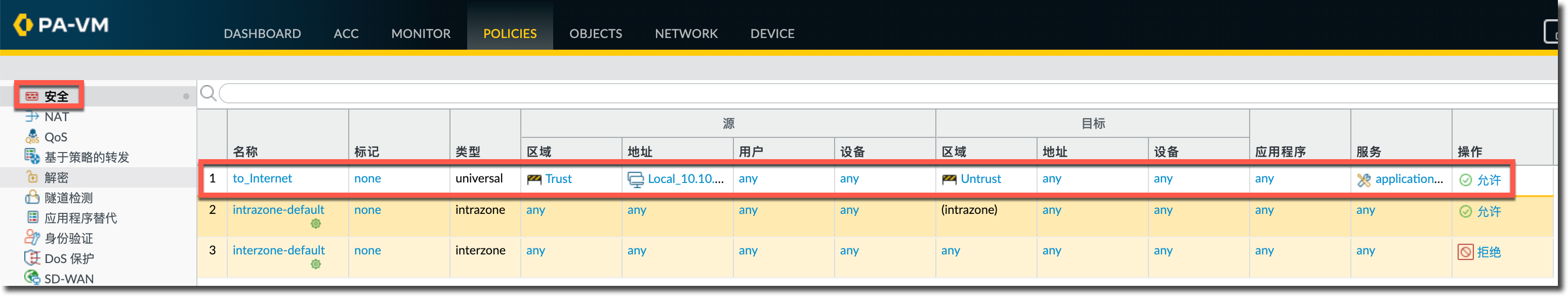Image resolution: width=1568 pixels, height=296 pixels.
Task: Switch to the MONITOR tab
Action: click(x=421, y=33)
